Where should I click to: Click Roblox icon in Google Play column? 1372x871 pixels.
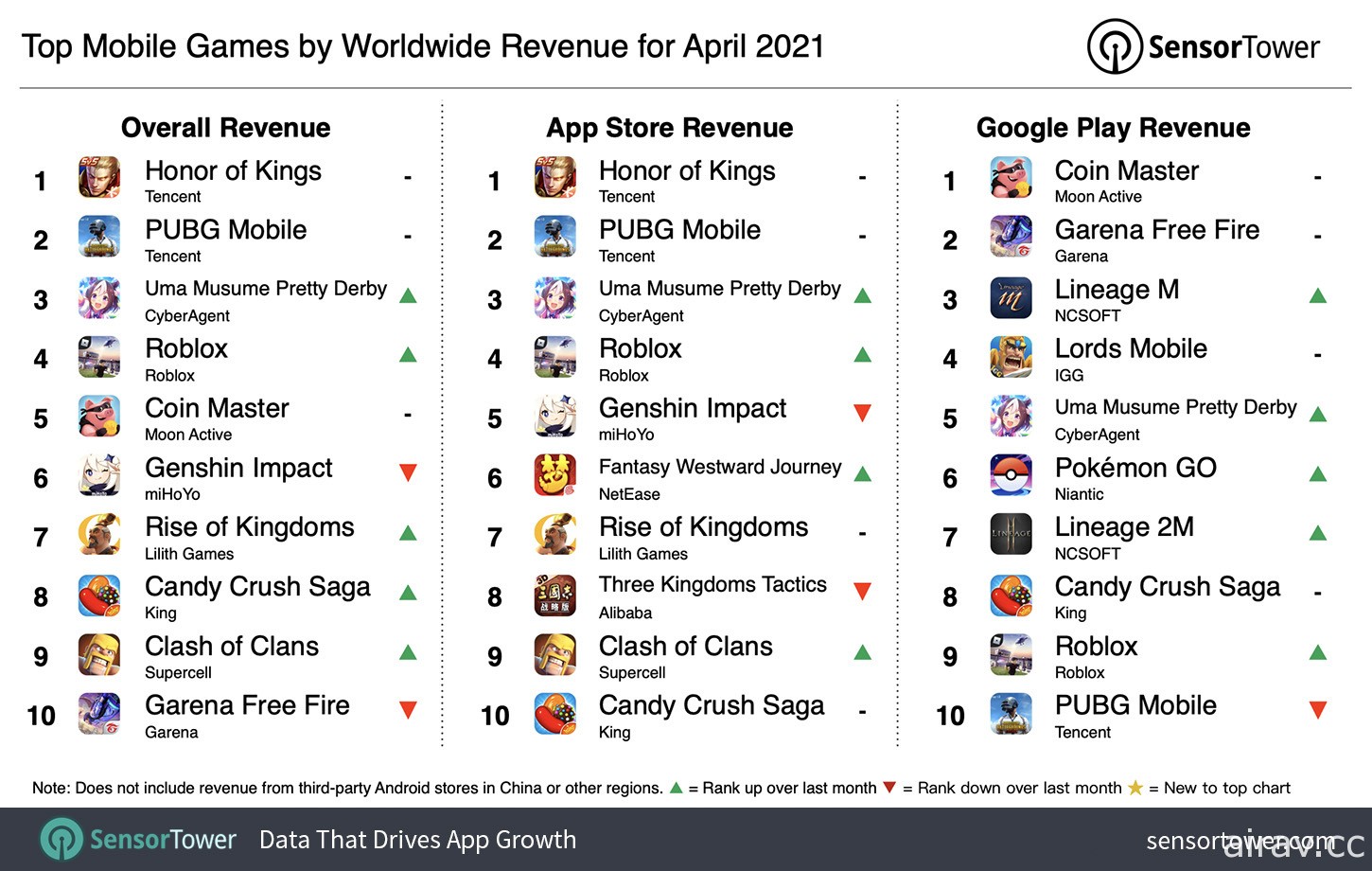tap(1011, 654)
